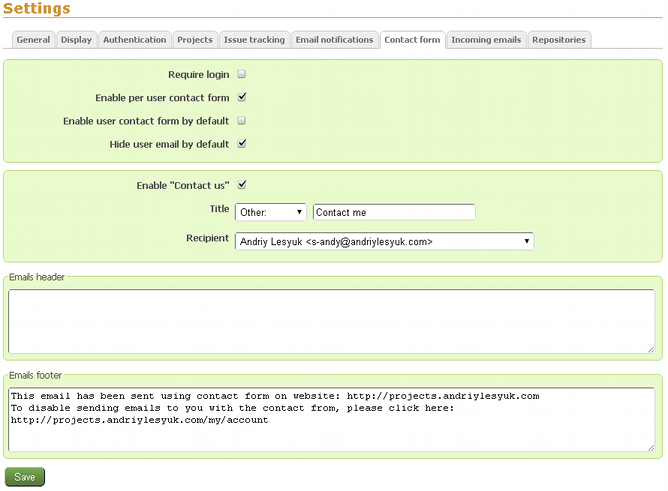Click the Contact me title text field
Screen dimensions: 668x491
coord(393,212)
